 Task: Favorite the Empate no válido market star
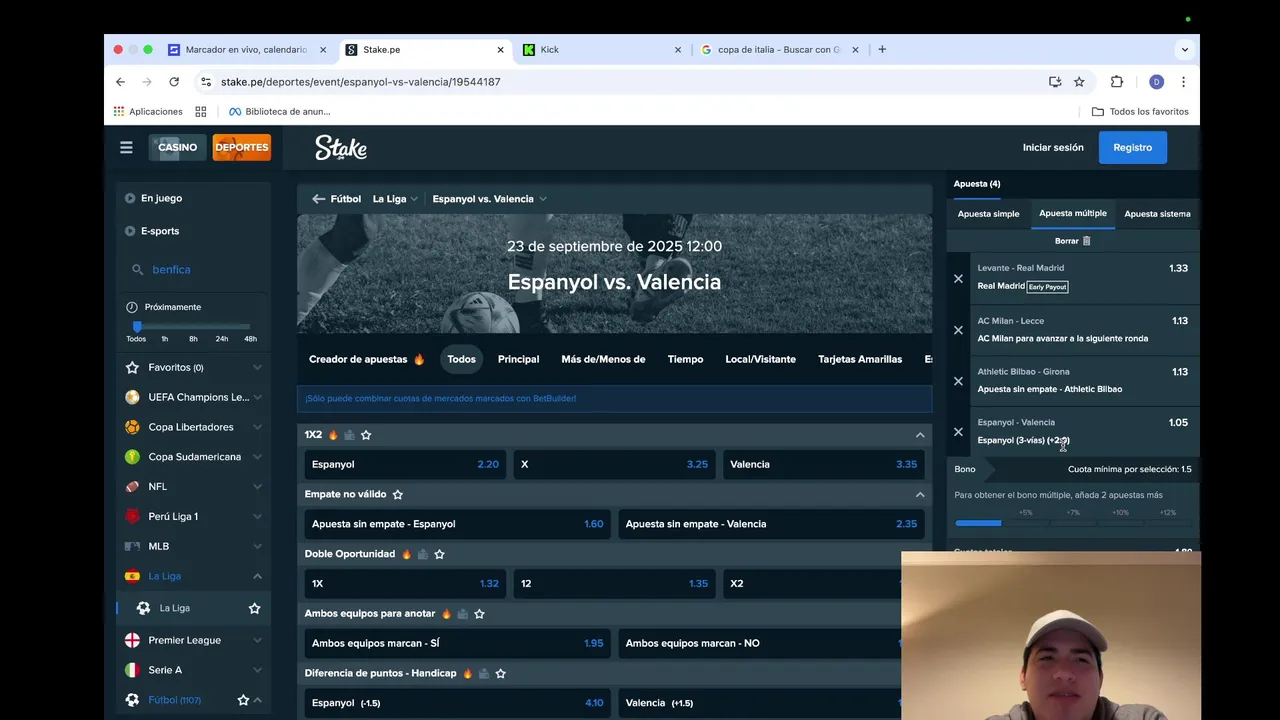(x=398, y=494)
